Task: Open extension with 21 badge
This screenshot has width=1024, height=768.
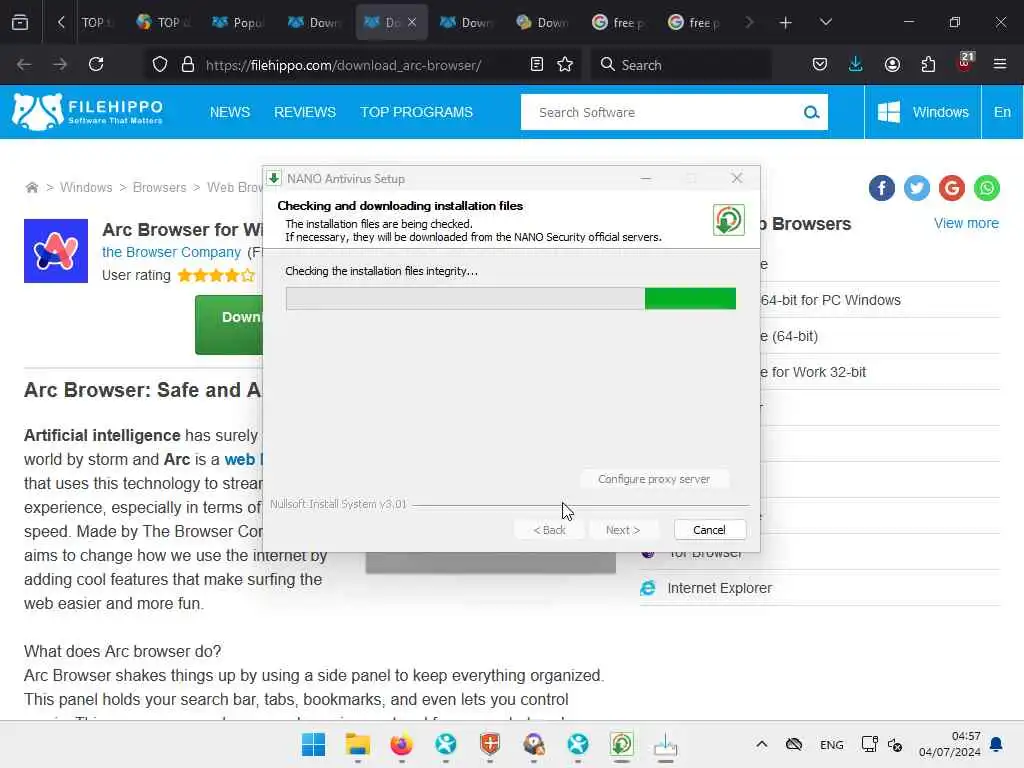Action: 965,62
